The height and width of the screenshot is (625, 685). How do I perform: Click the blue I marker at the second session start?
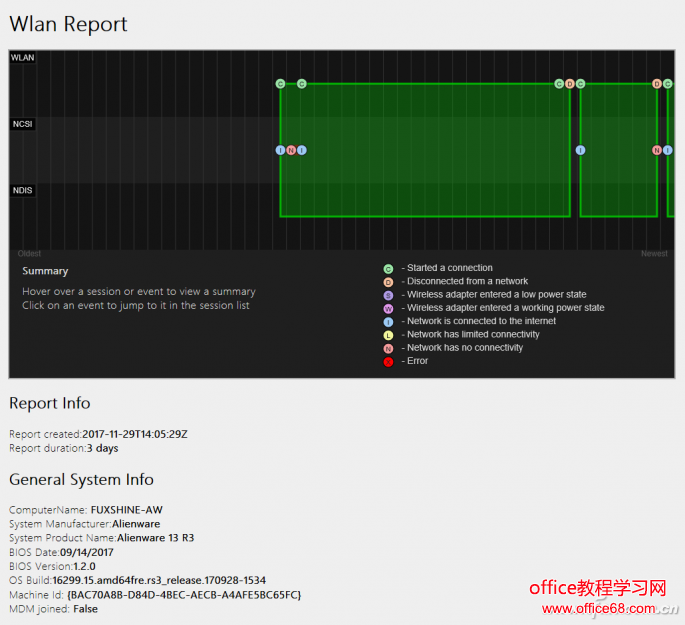(x=580, y=150)
